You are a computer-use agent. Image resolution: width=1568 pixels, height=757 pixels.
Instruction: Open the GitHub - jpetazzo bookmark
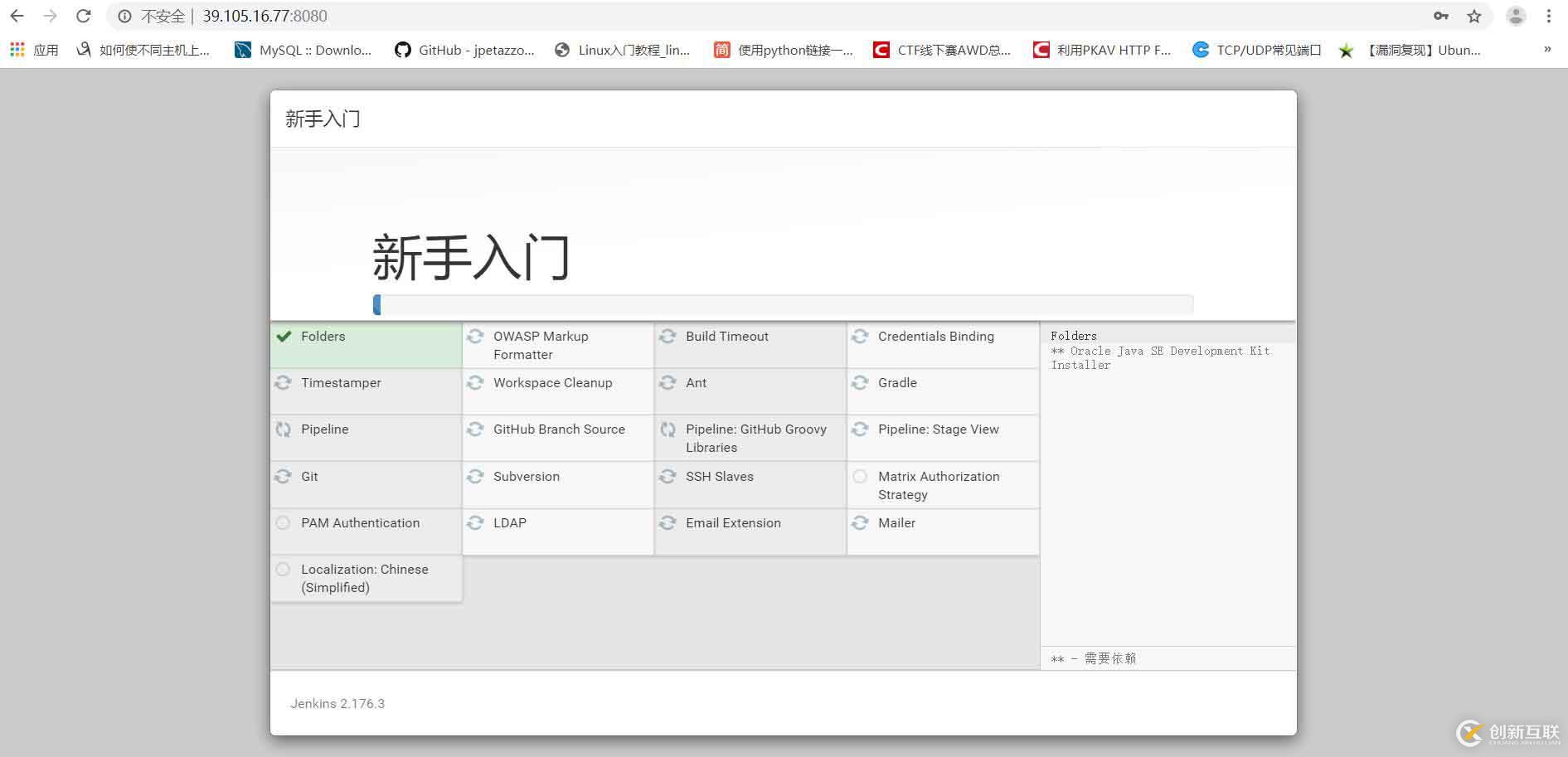coord(464,50)
